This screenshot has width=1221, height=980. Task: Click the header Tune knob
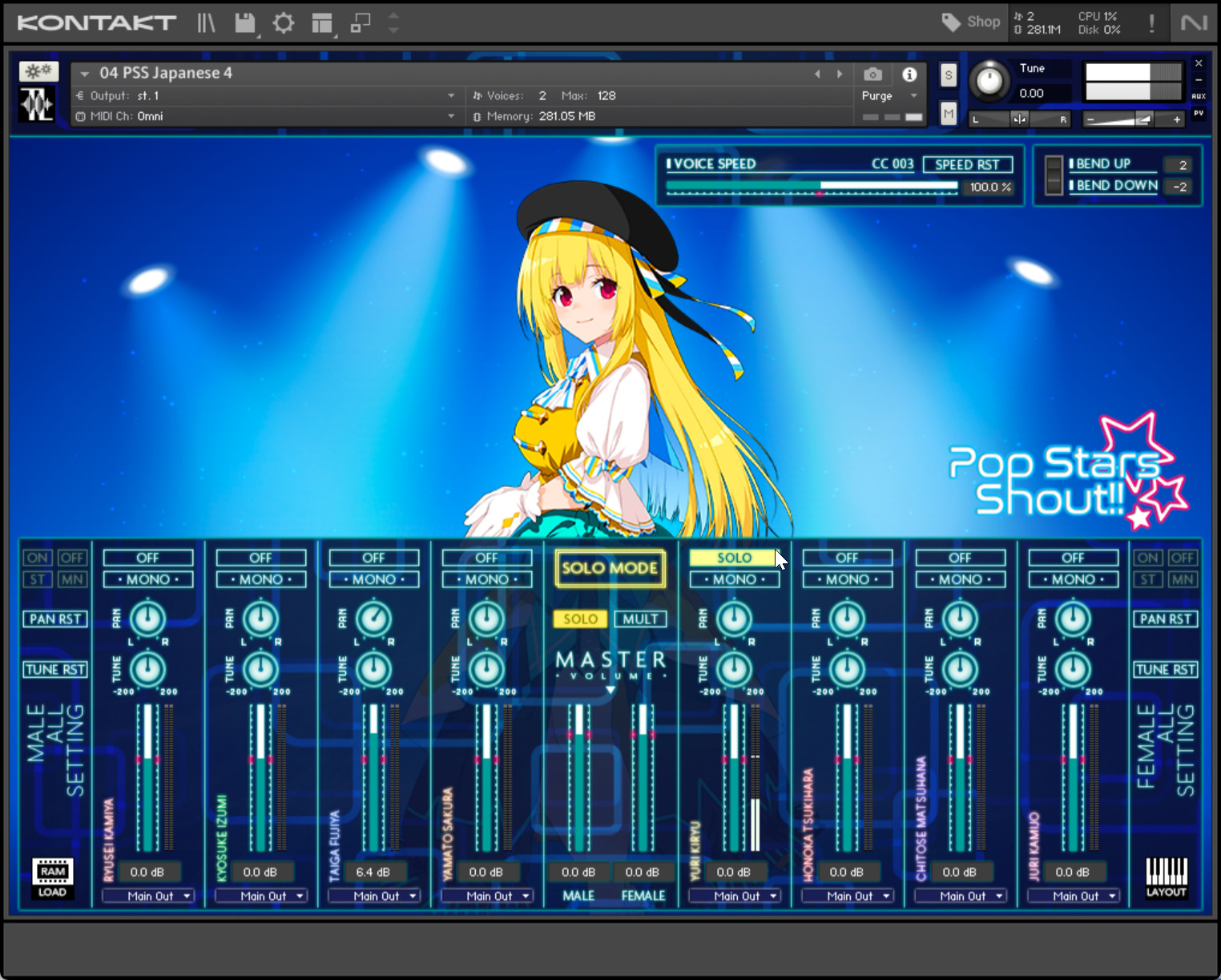pyautogui.click(x=990, y=81)
